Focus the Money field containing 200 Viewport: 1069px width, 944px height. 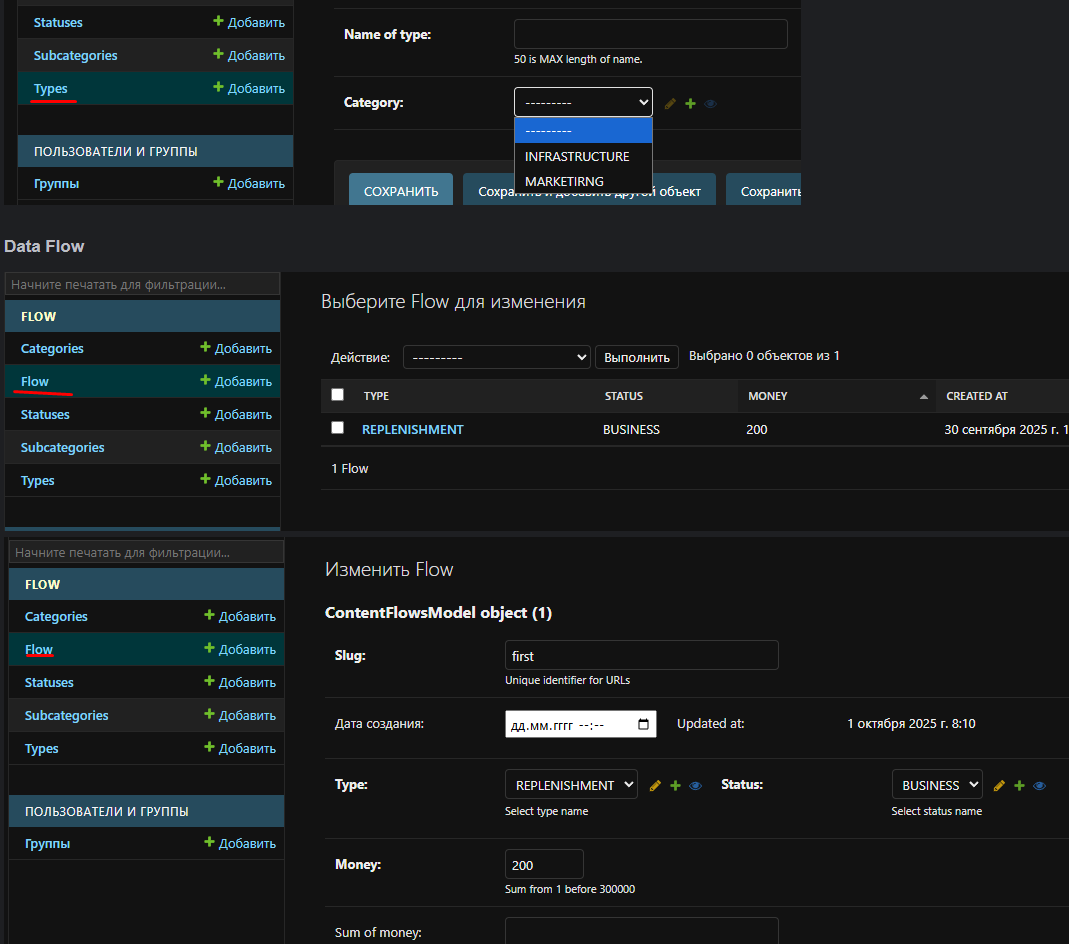click(544, 864)
